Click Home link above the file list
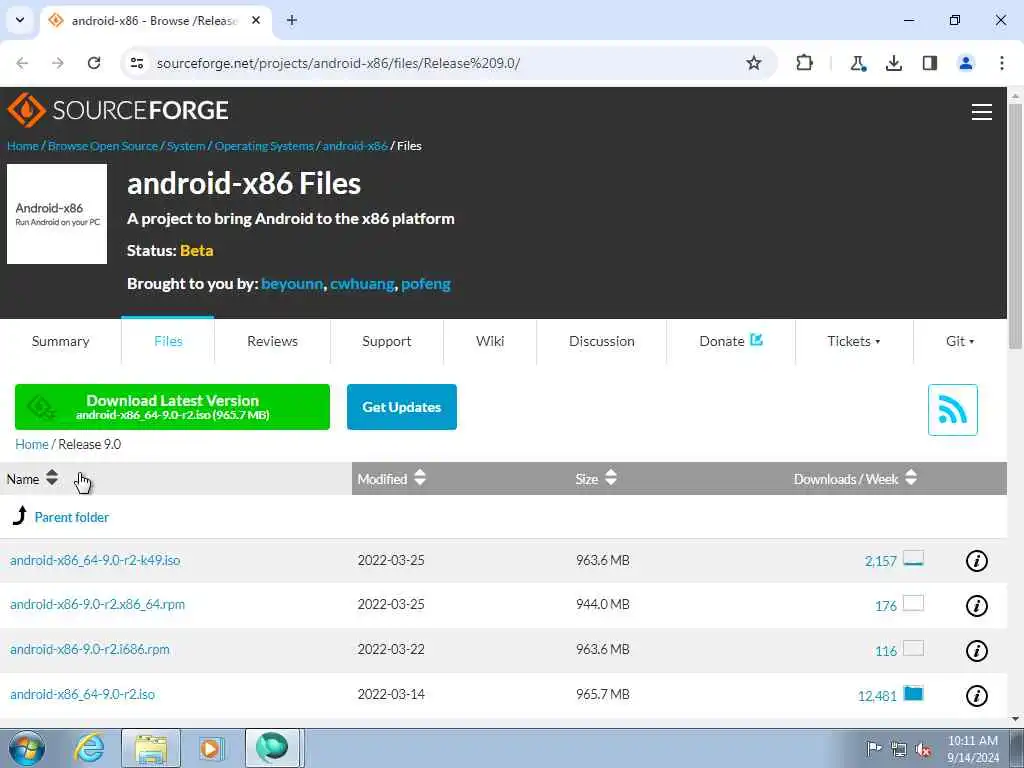The image size is (1024, 768). pos(31,444)
